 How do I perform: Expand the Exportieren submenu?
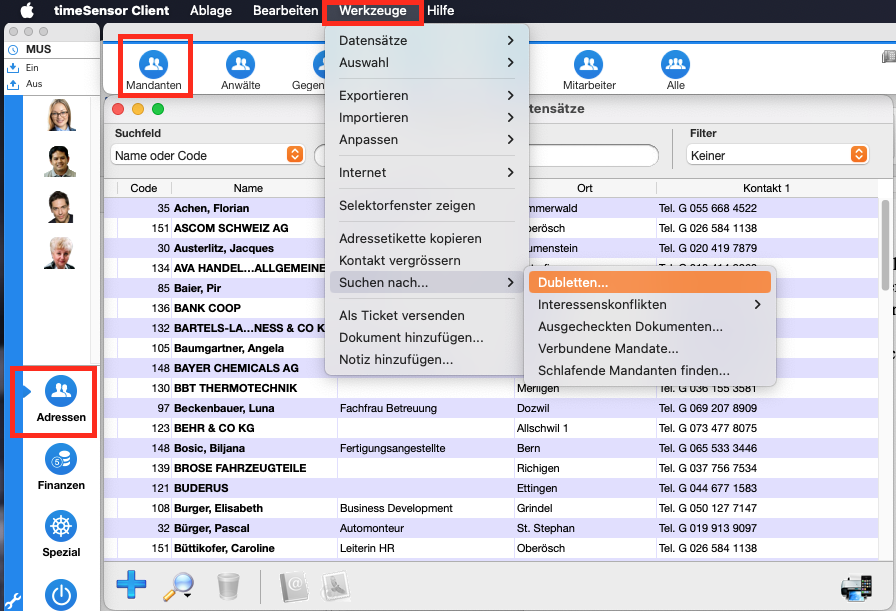[x=427, y=95]
